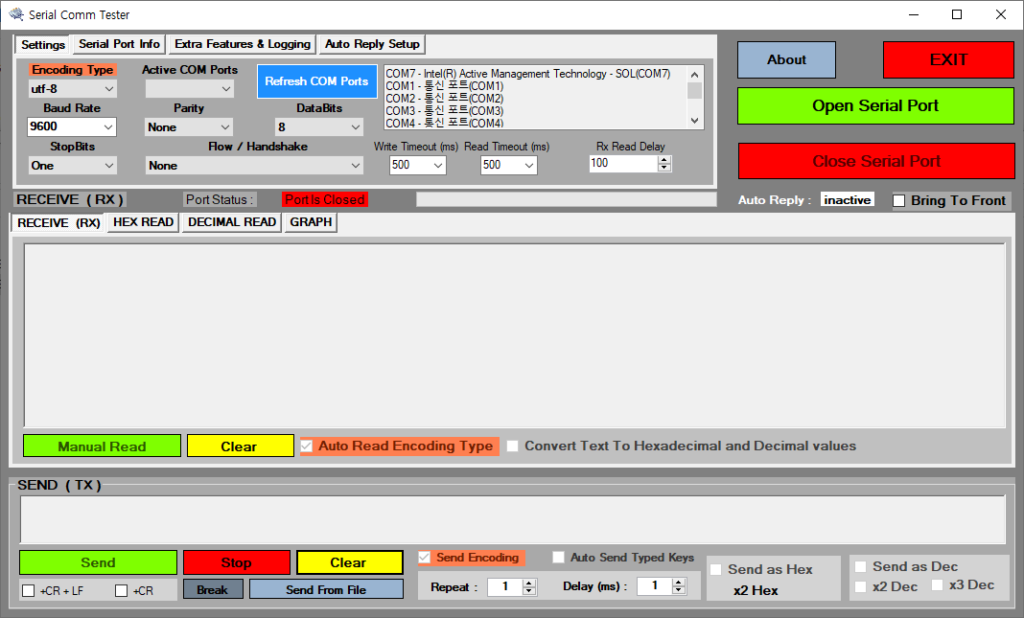
Task: Click the Manual Read button
Action: (x=101, y=445)
